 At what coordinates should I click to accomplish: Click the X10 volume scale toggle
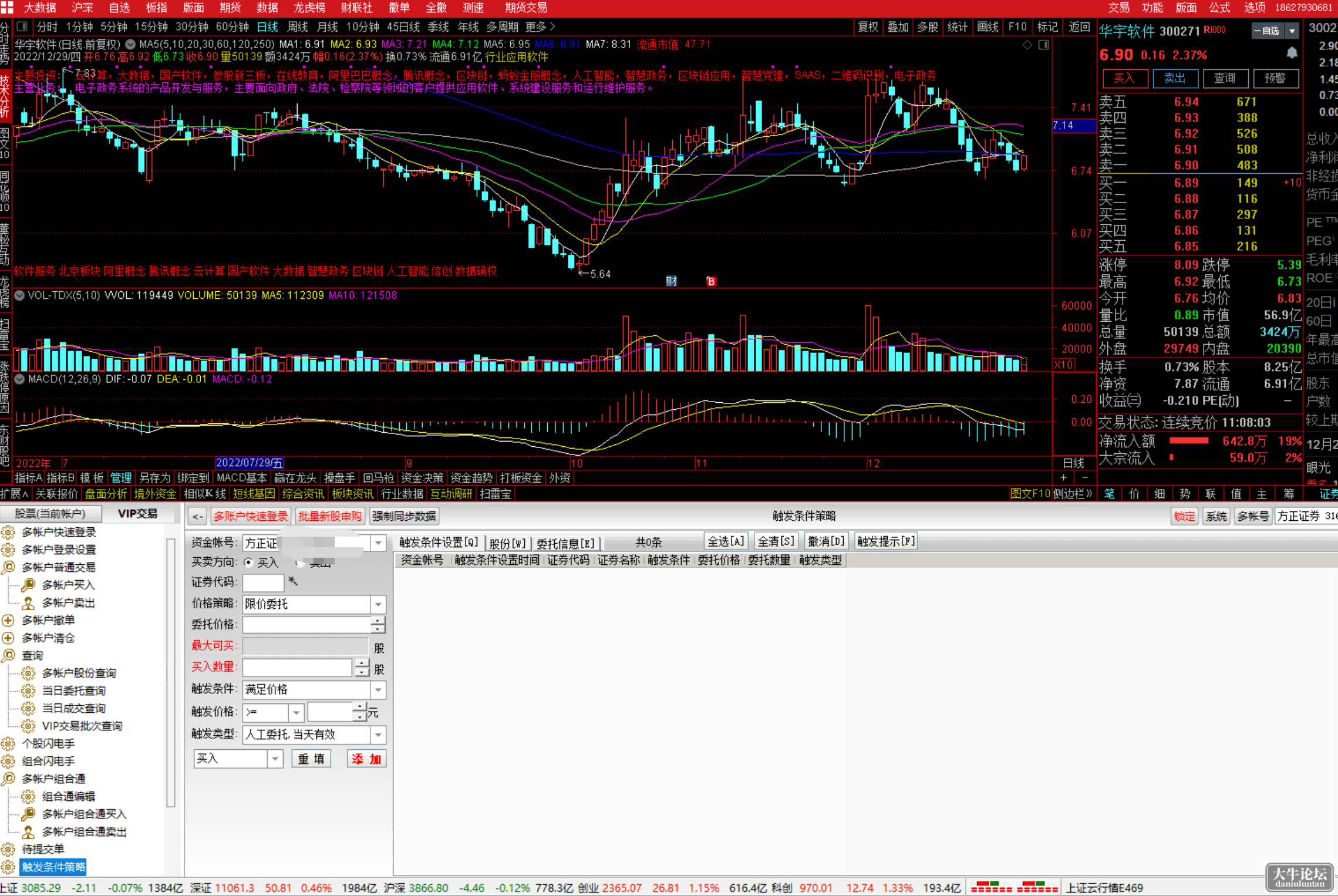tap(1063, 365)
